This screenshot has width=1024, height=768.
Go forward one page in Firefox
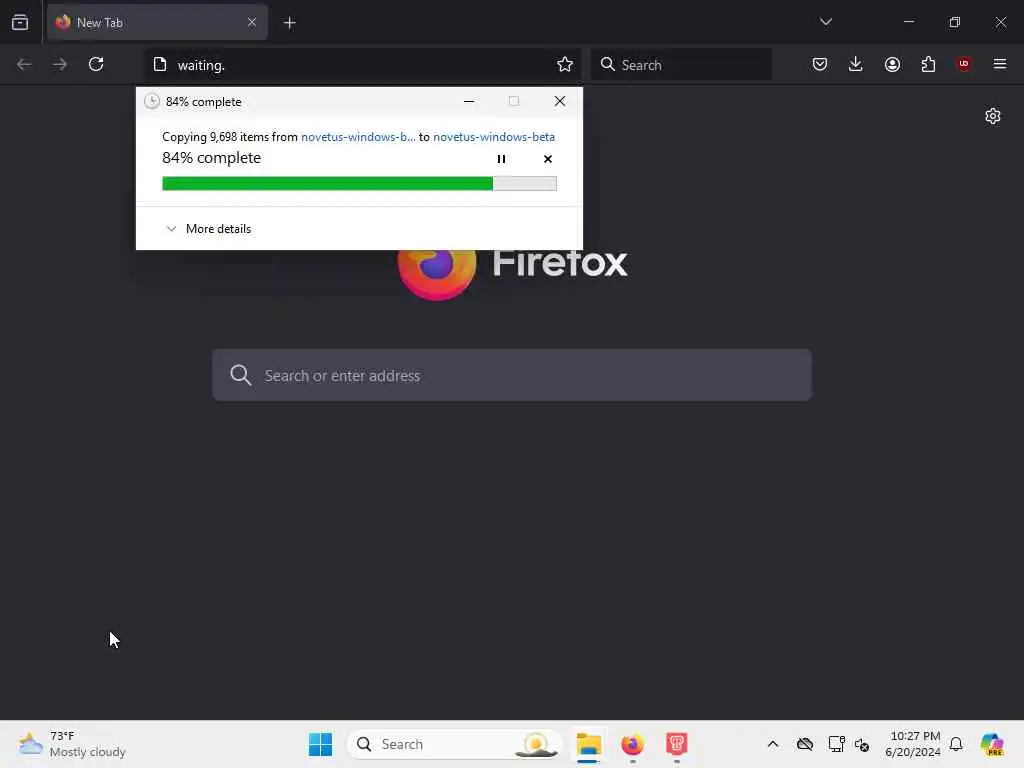pos(60,64)
